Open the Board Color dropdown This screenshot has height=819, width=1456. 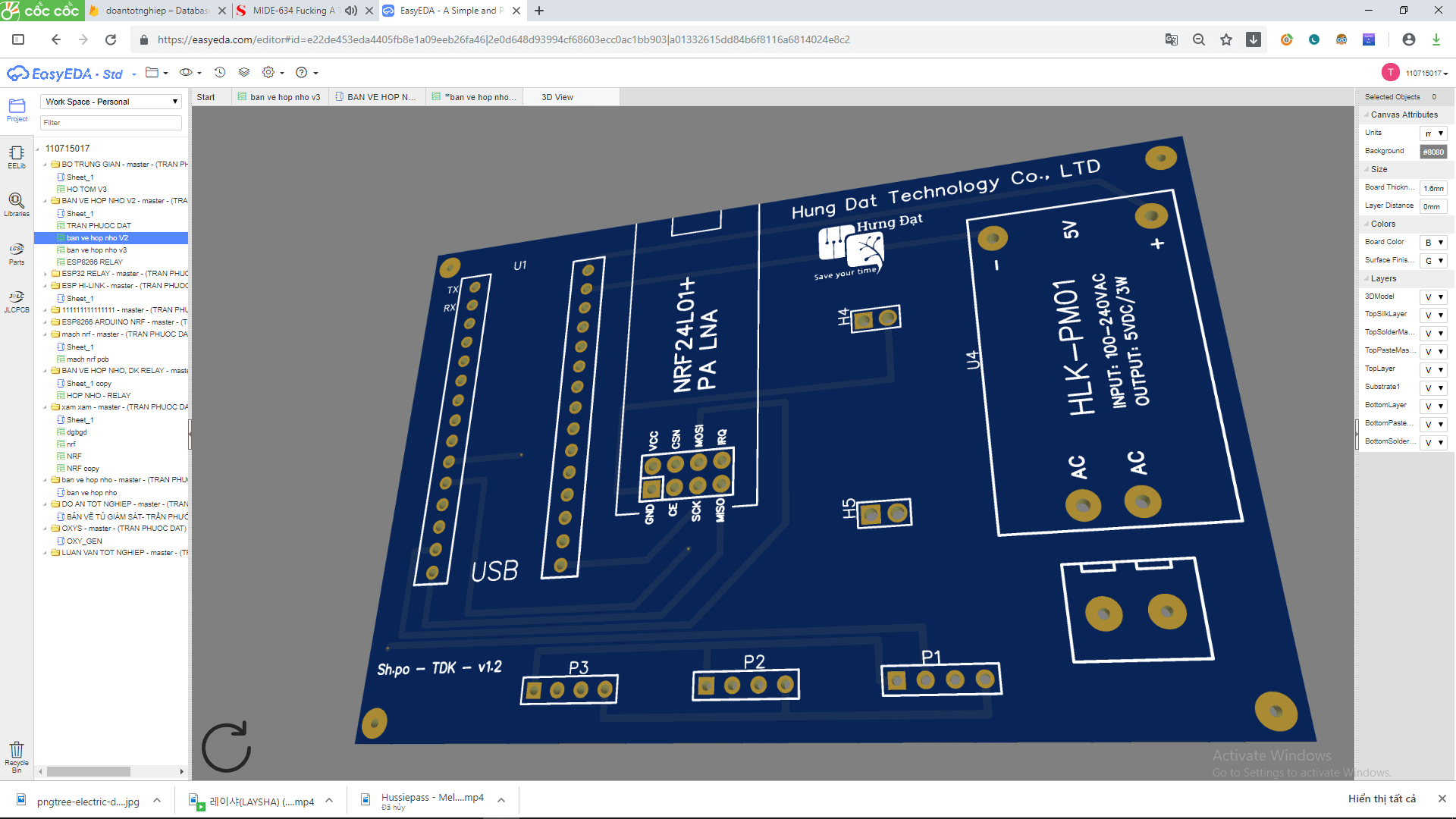(1434, 243)
